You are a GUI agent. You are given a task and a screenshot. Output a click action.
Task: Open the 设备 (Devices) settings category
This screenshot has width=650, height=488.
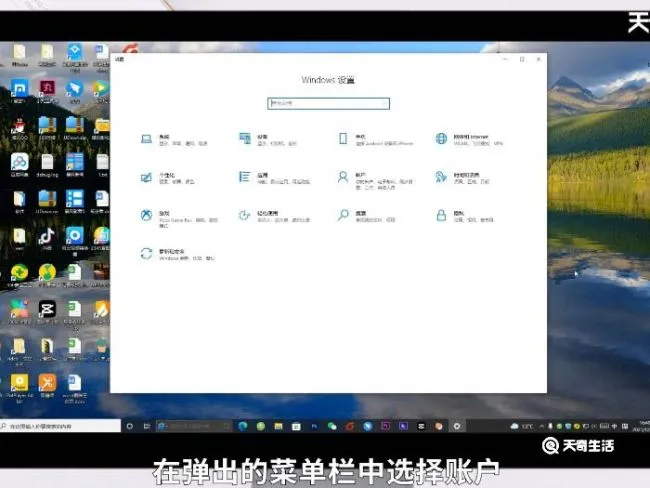(268, 140)
